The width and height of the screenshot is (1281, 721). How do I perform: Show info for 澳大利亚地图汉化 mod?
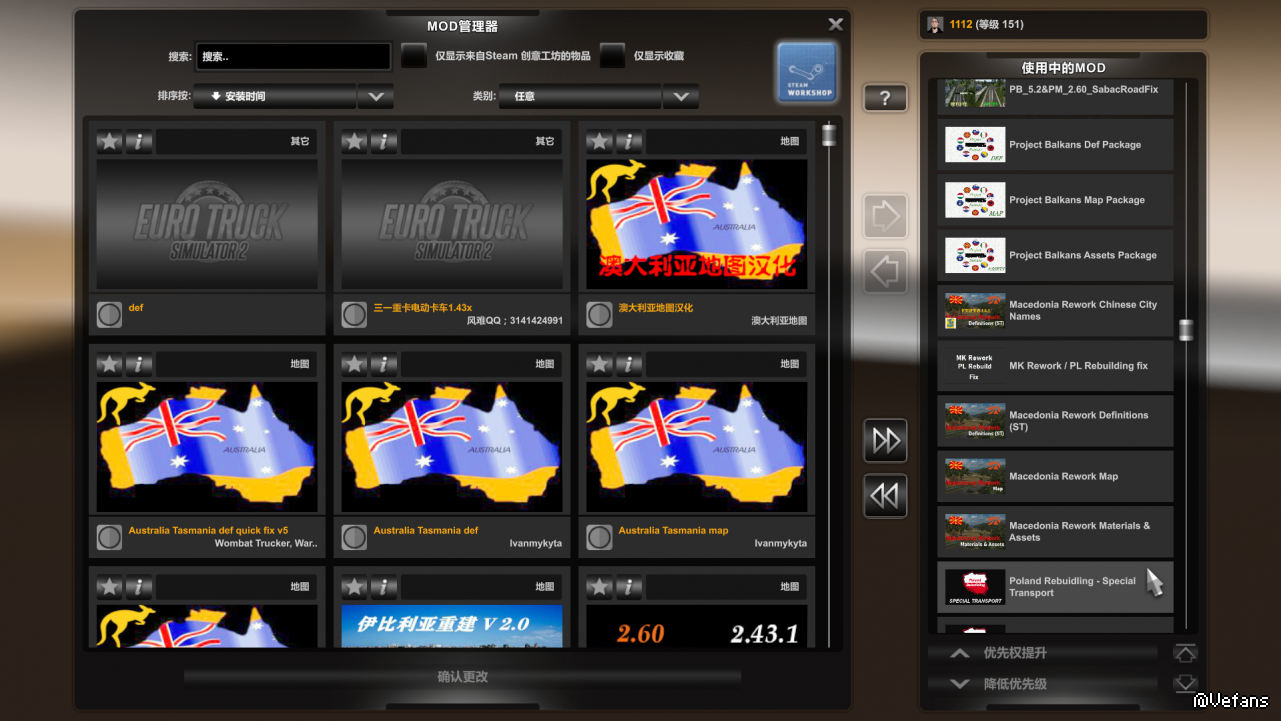point(629,141)
